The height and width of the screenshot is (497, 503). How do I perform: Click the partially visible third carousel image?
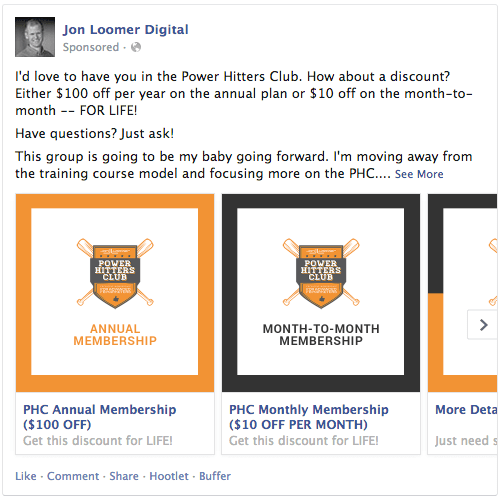point(463,293)
